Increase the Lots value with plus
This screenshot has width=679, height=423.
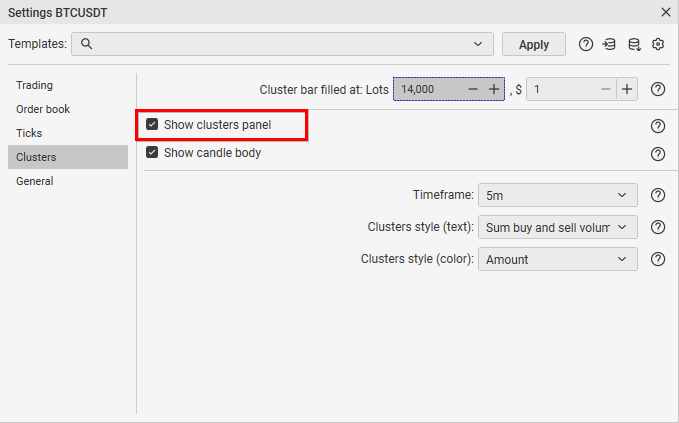494,89
